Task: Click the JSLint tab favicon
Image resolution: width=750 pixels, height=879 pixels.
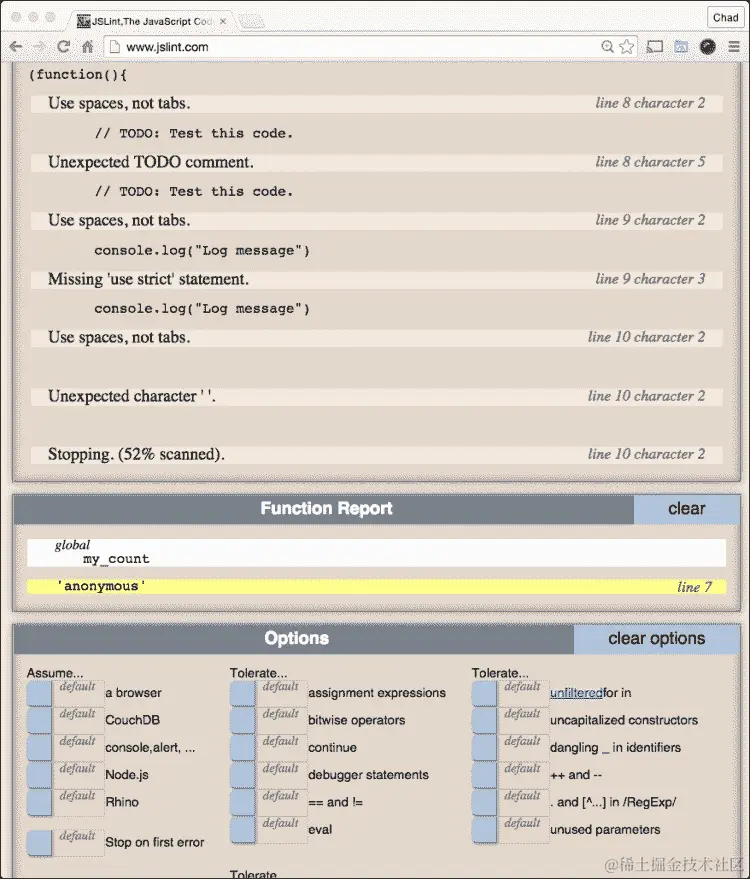Action: [84, 21]
